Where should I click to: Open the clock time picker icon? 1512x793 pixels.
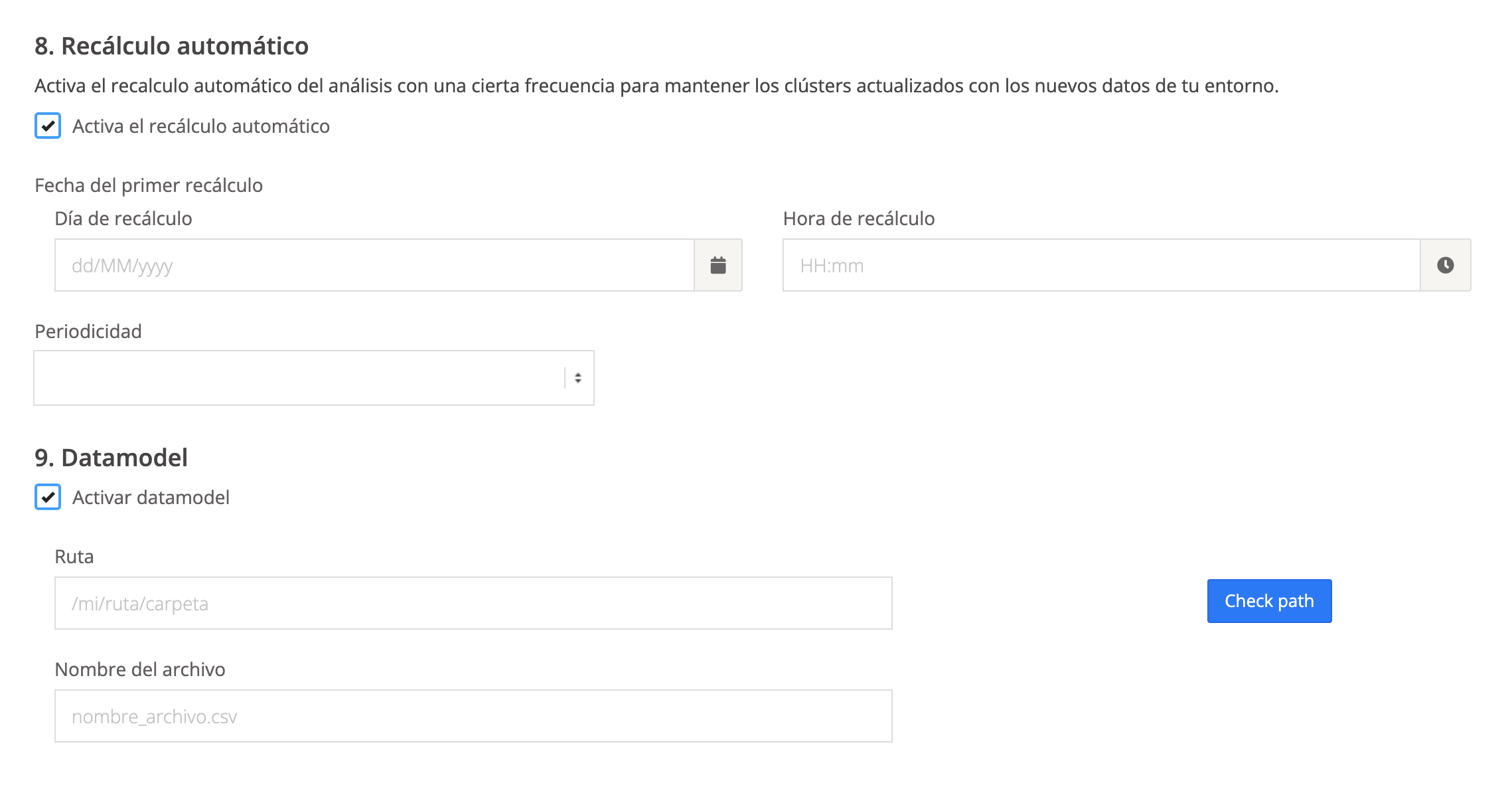point(1445,265)
